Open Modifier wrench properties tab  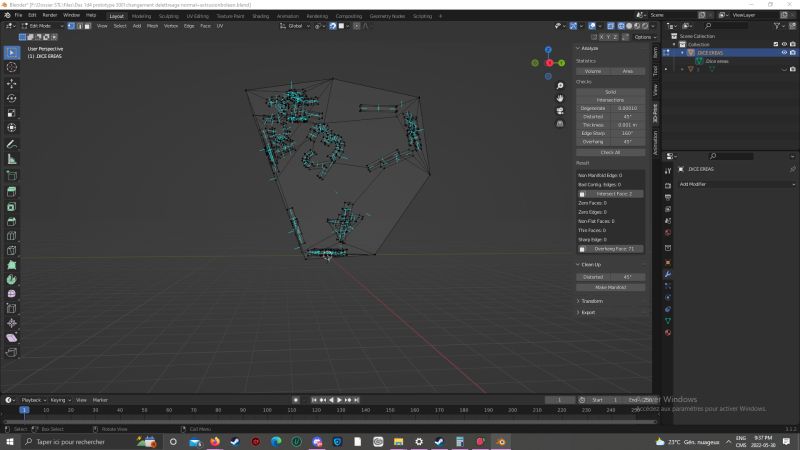point(668,274)
